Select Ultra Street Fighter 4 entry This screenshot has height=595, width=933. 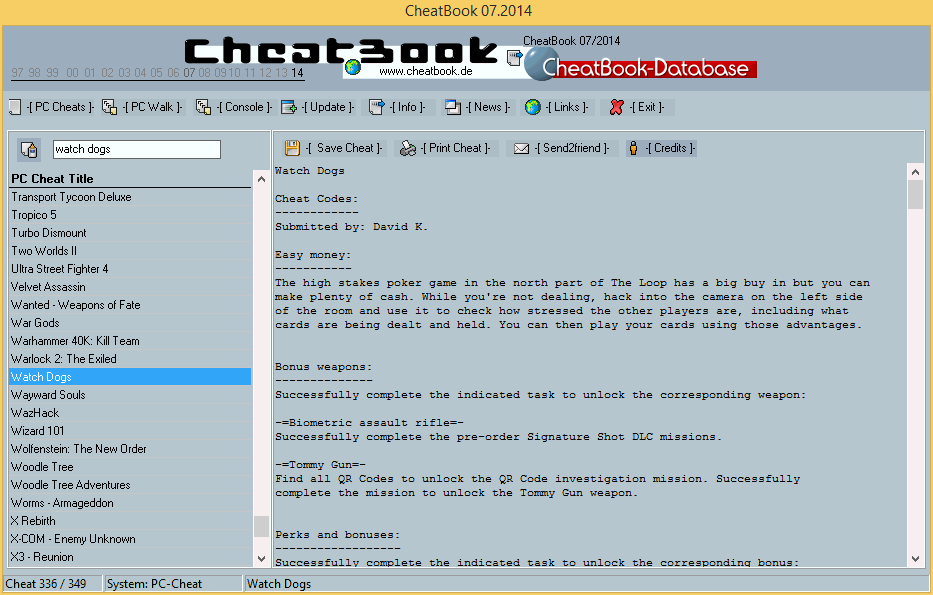point(131,269)
